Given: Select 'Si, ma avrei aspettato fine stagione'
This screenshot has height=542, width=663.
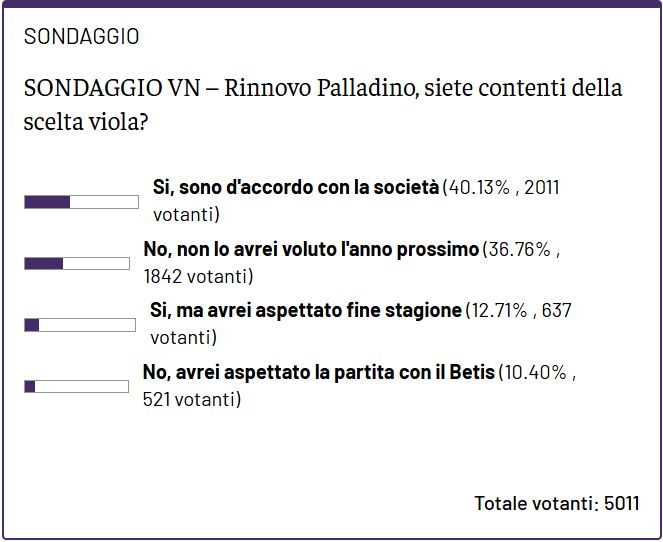Looking at the screenshot, I should [306, 310].
